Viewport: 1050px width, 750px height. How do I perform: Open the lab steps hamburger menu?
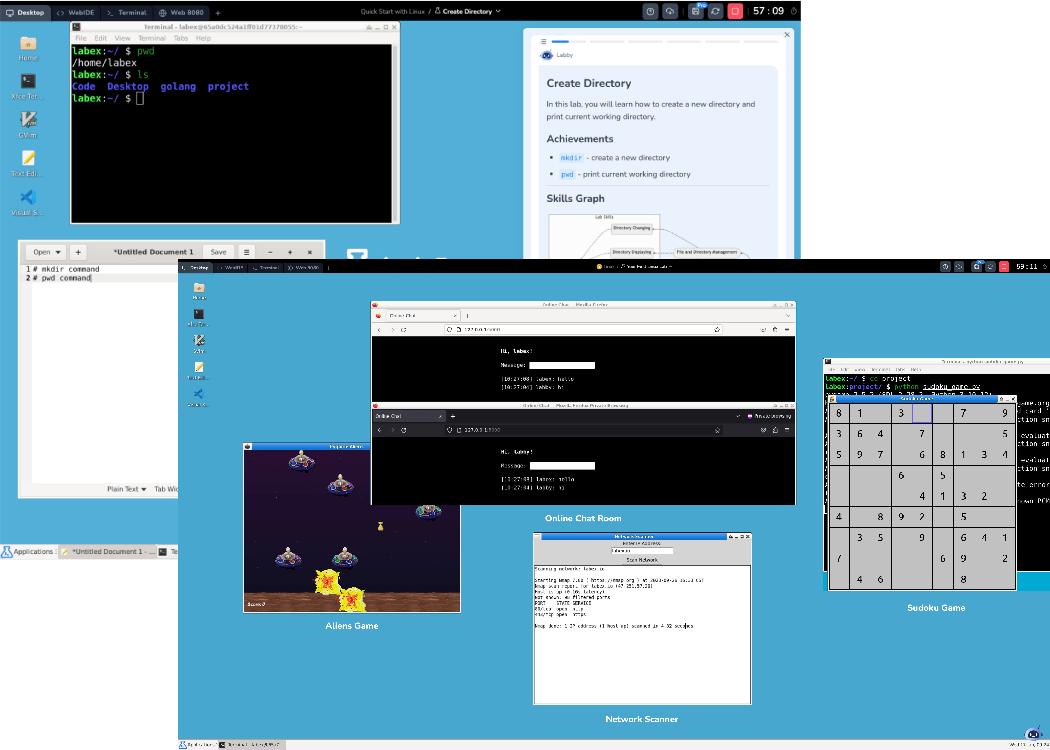pos(544,42)
